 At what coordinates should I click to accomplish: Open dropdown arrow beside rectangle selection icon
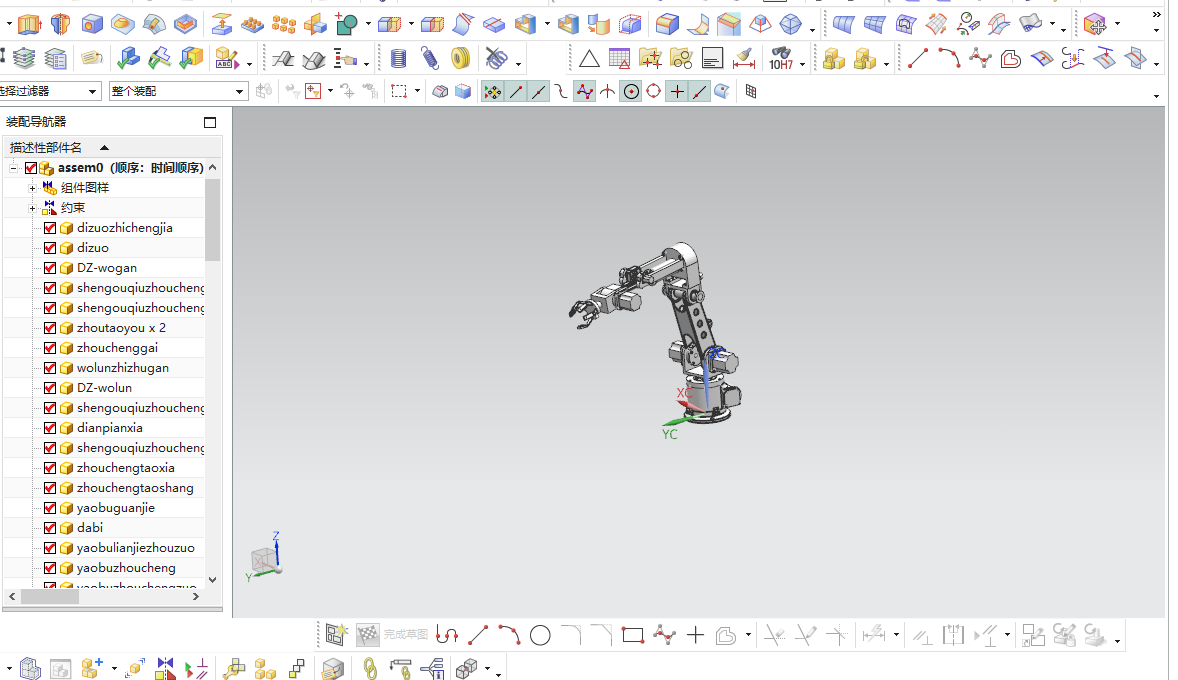tap(417, 92)
